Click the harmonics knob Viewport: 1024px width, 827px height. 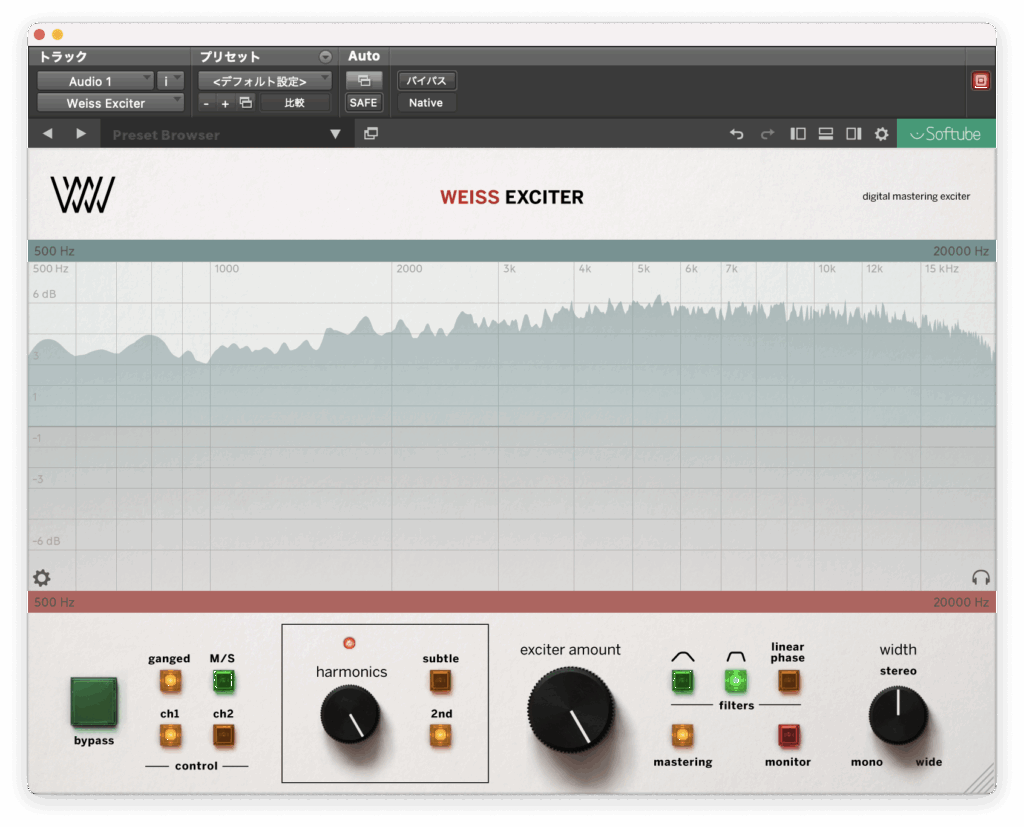(x=350, y=715)
